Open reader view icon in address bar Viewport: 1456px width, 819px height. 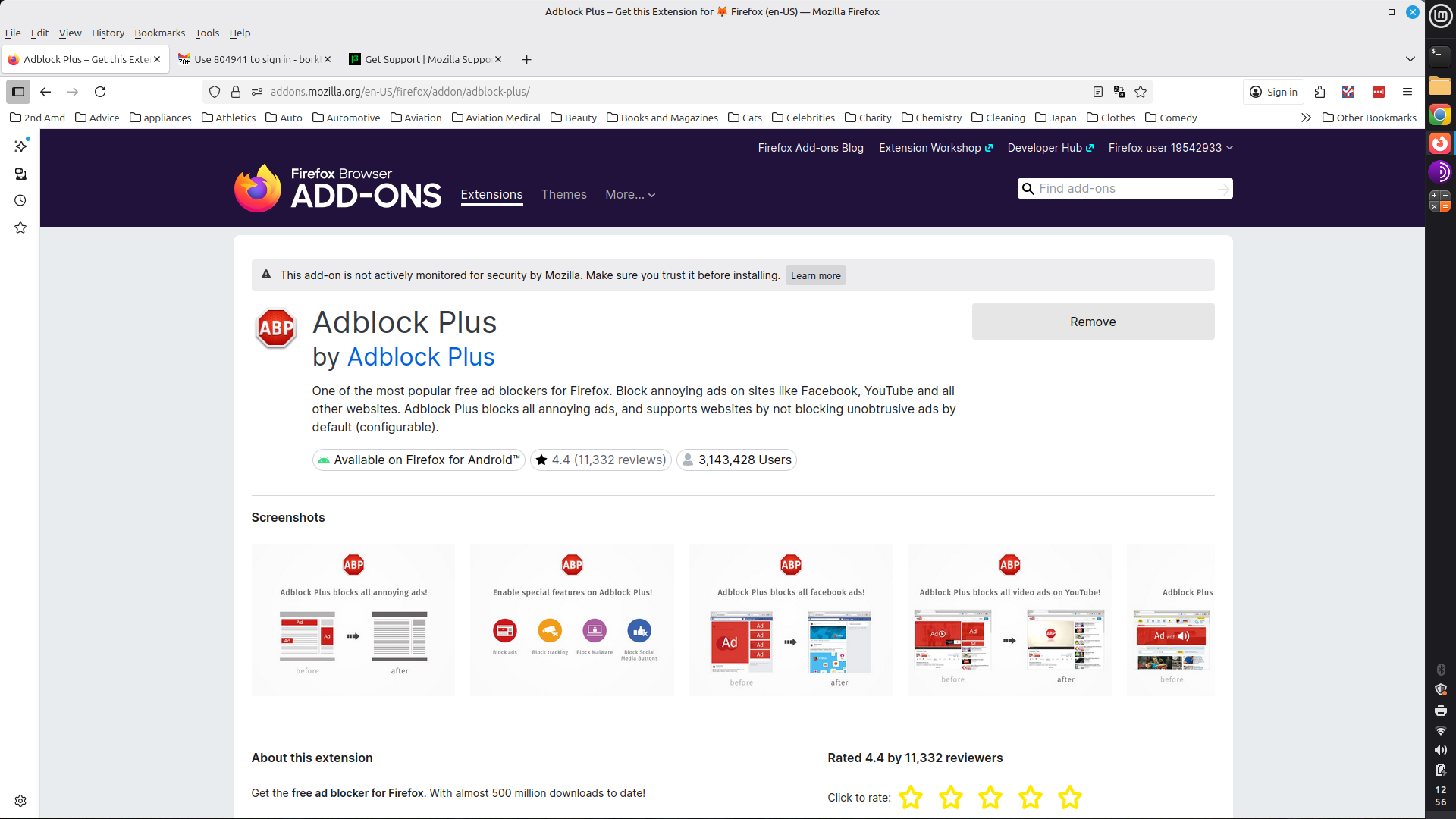click(1097, 92)
